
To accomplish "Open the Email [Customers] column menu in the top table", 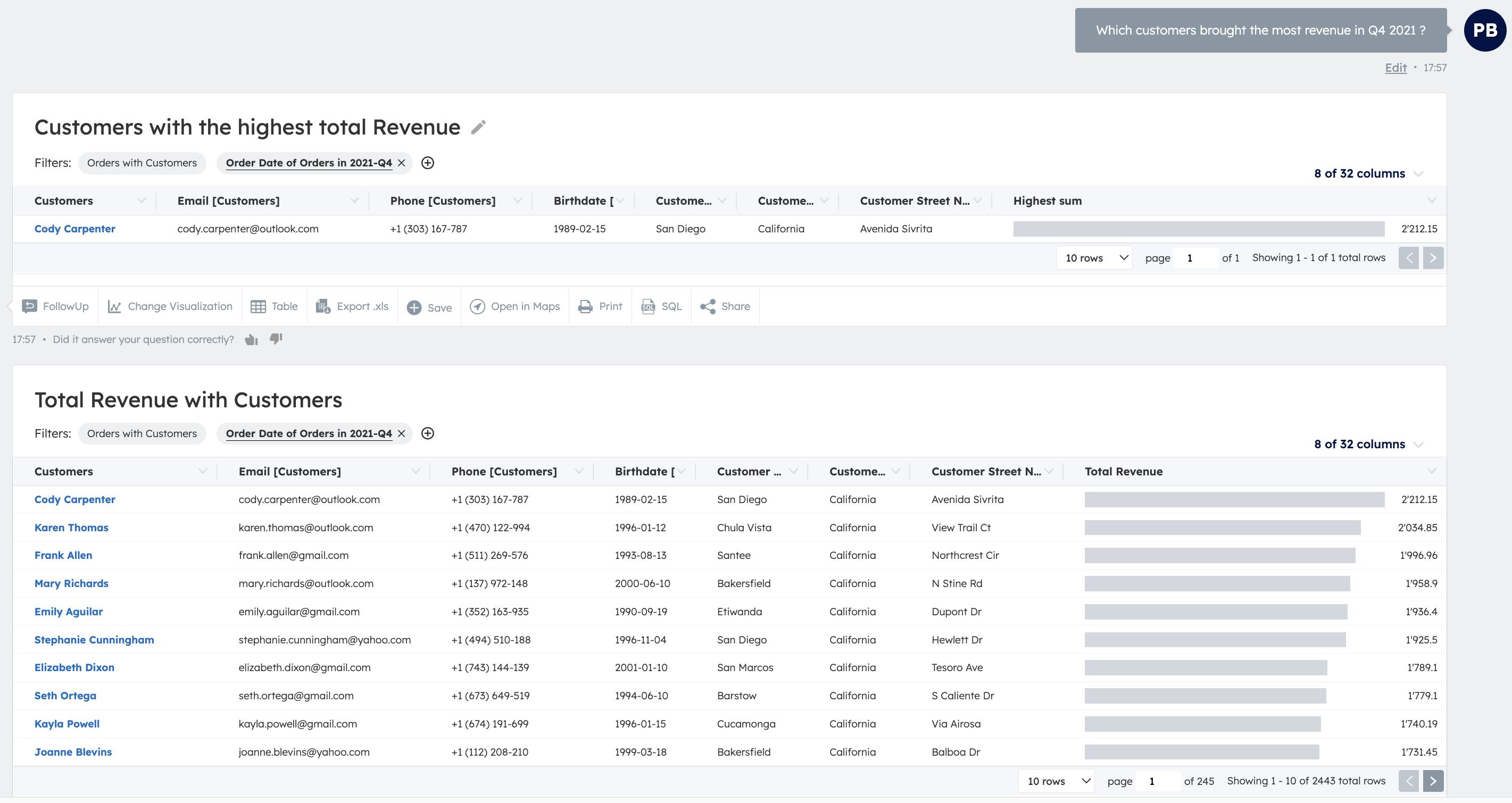I will pyautogui.click(x=354, y=201).
